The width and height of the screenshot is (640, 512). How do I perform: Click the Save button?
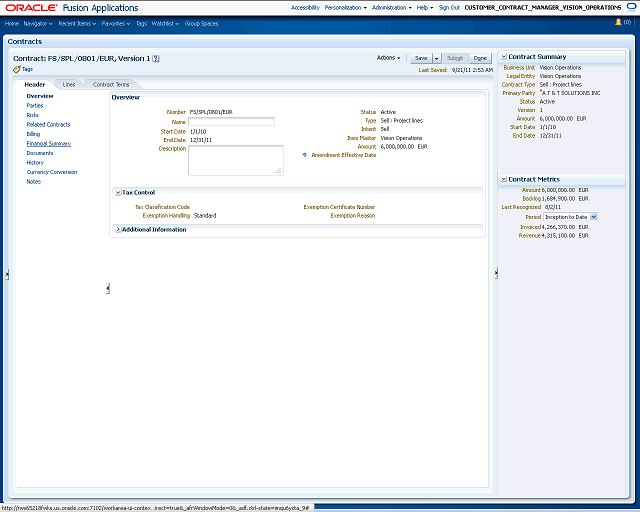click(421, 58)
